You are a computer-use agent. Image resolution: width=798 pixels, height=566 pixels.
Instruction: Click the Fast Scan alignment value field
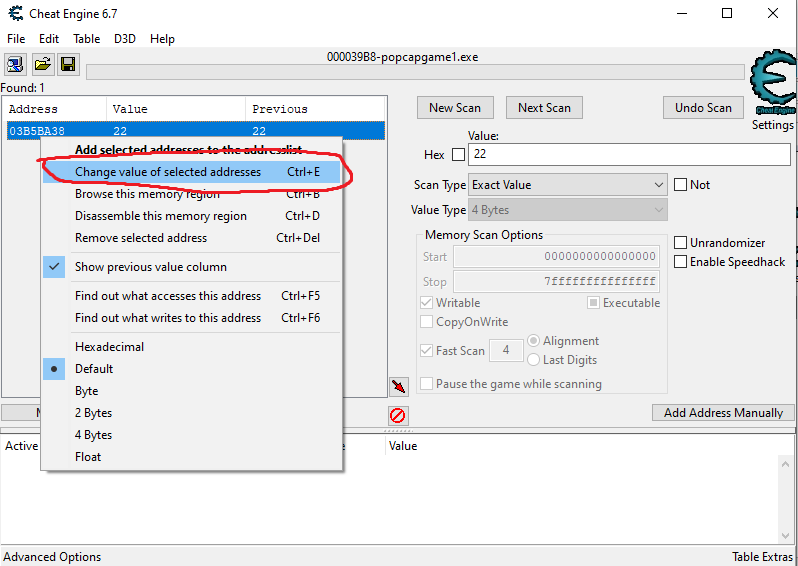(506, 350)
